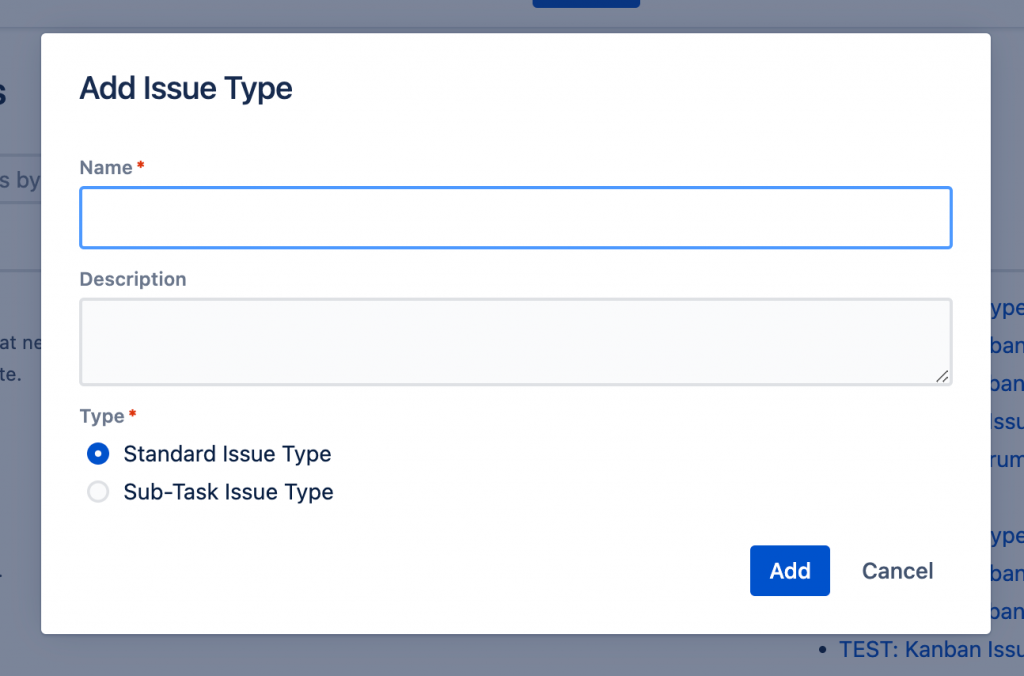Viewport: 1024px width, 676px height.
Task: Click the empty dialog area left of Add
Action: click(x=450, y=571)
